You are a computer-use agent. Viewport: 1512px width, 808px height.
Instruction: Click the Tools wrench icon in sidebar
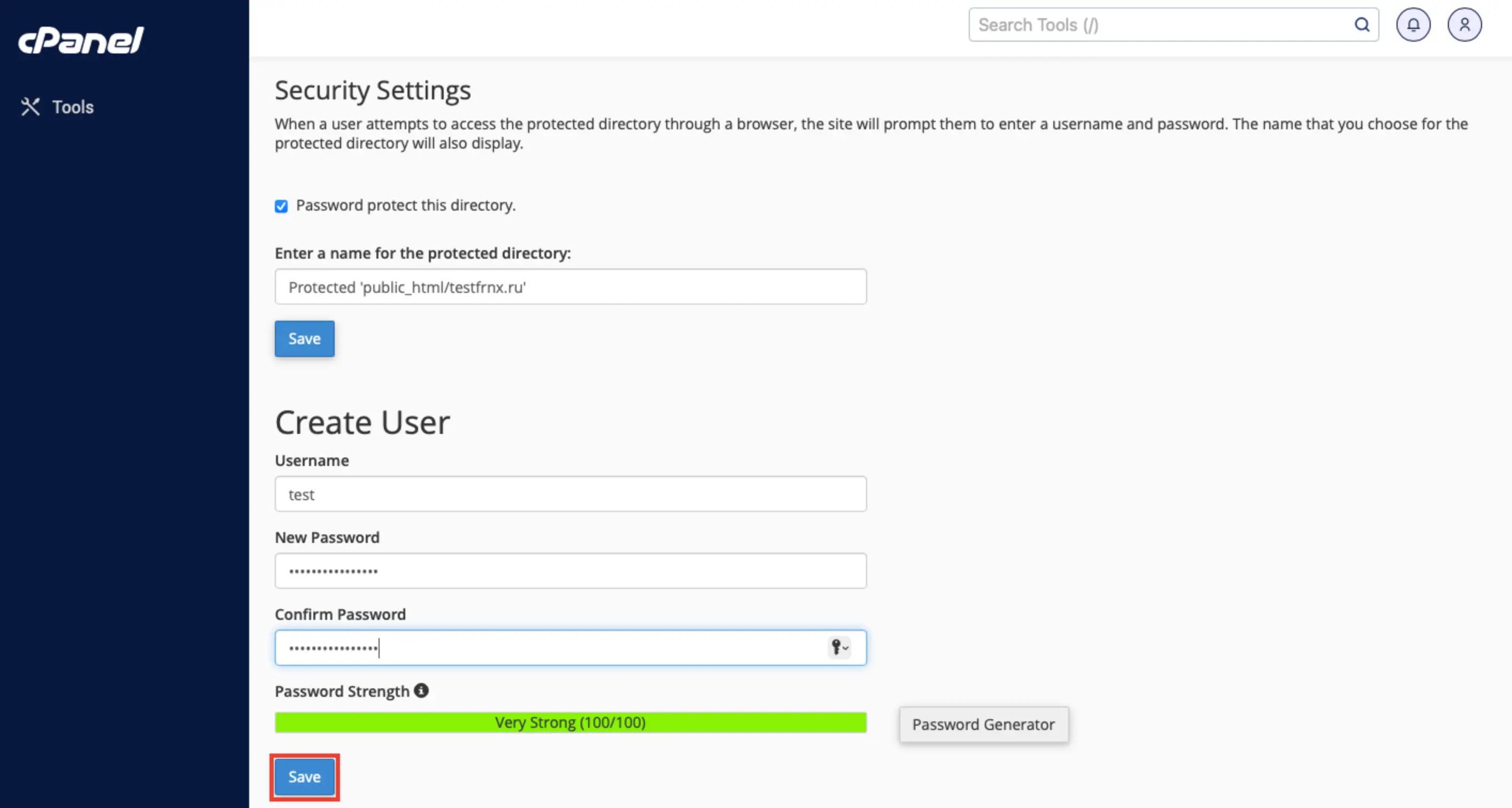pyautogui.click(x=30, y=107)
